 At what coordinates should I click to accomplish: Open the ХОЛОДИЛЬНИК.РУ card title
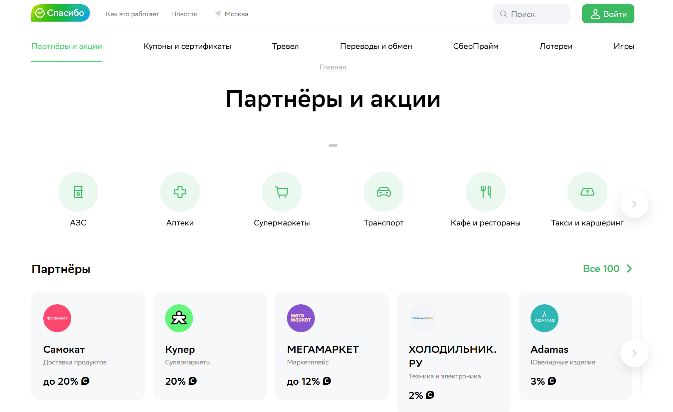pyautogui.click(x=452, y=356)
